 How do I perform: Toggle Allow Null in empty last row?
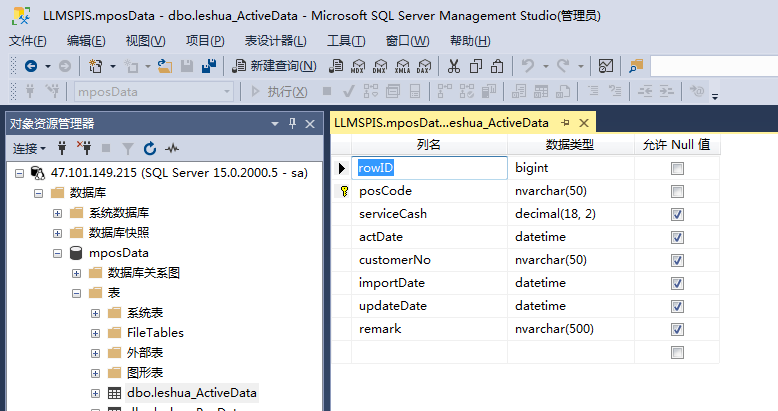(x=677, y=352)
